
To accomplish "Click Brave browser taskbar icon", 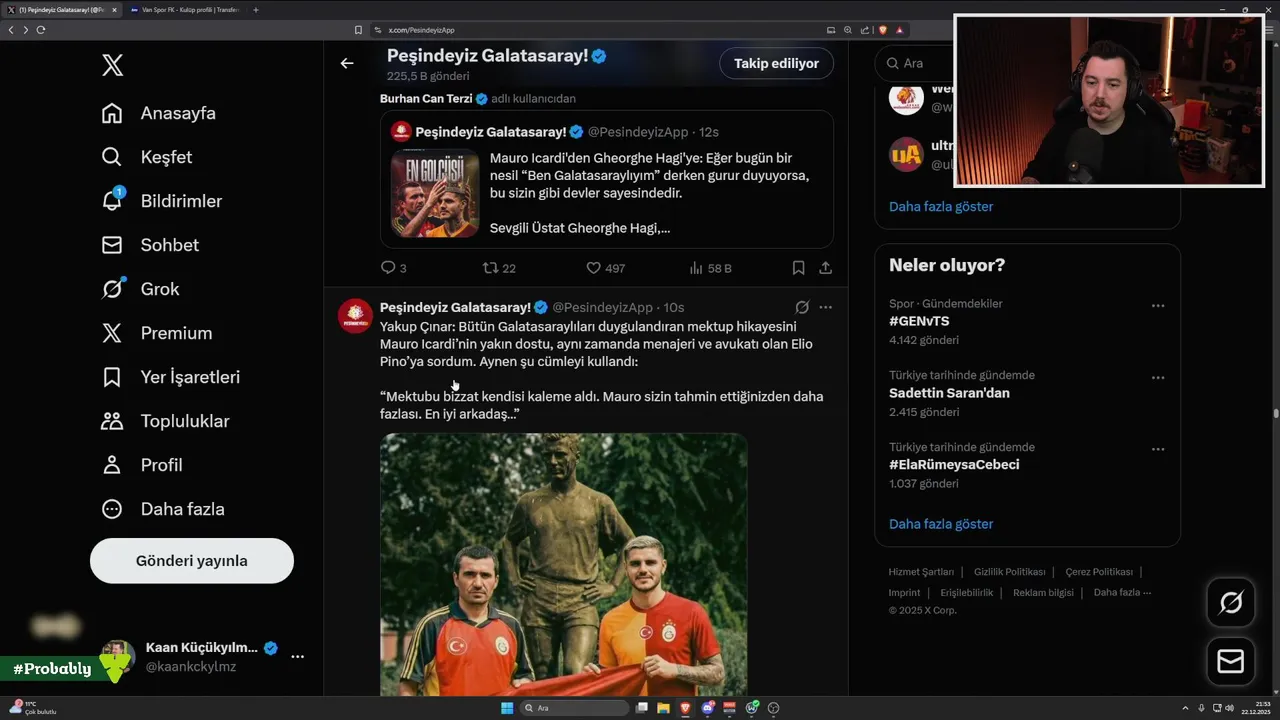I will 686,708.
